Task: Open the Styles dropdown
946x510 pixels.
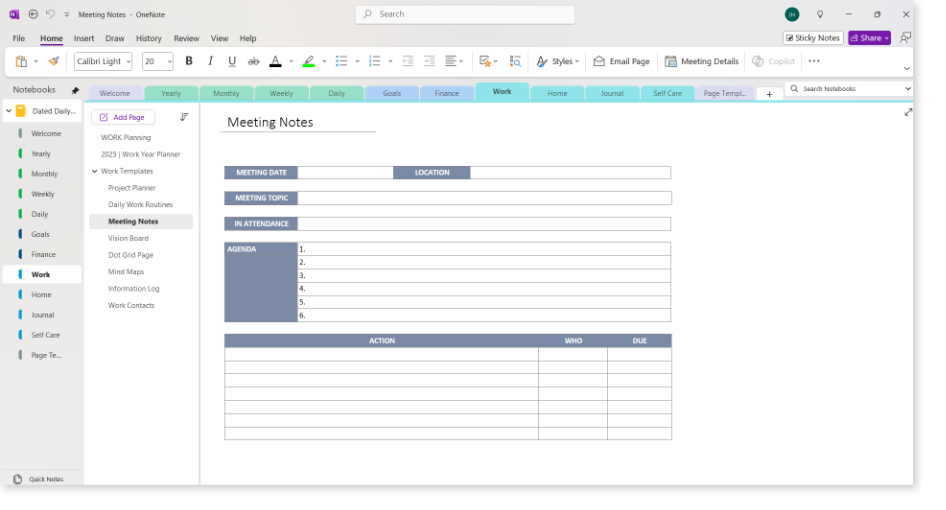Action: 558,61
